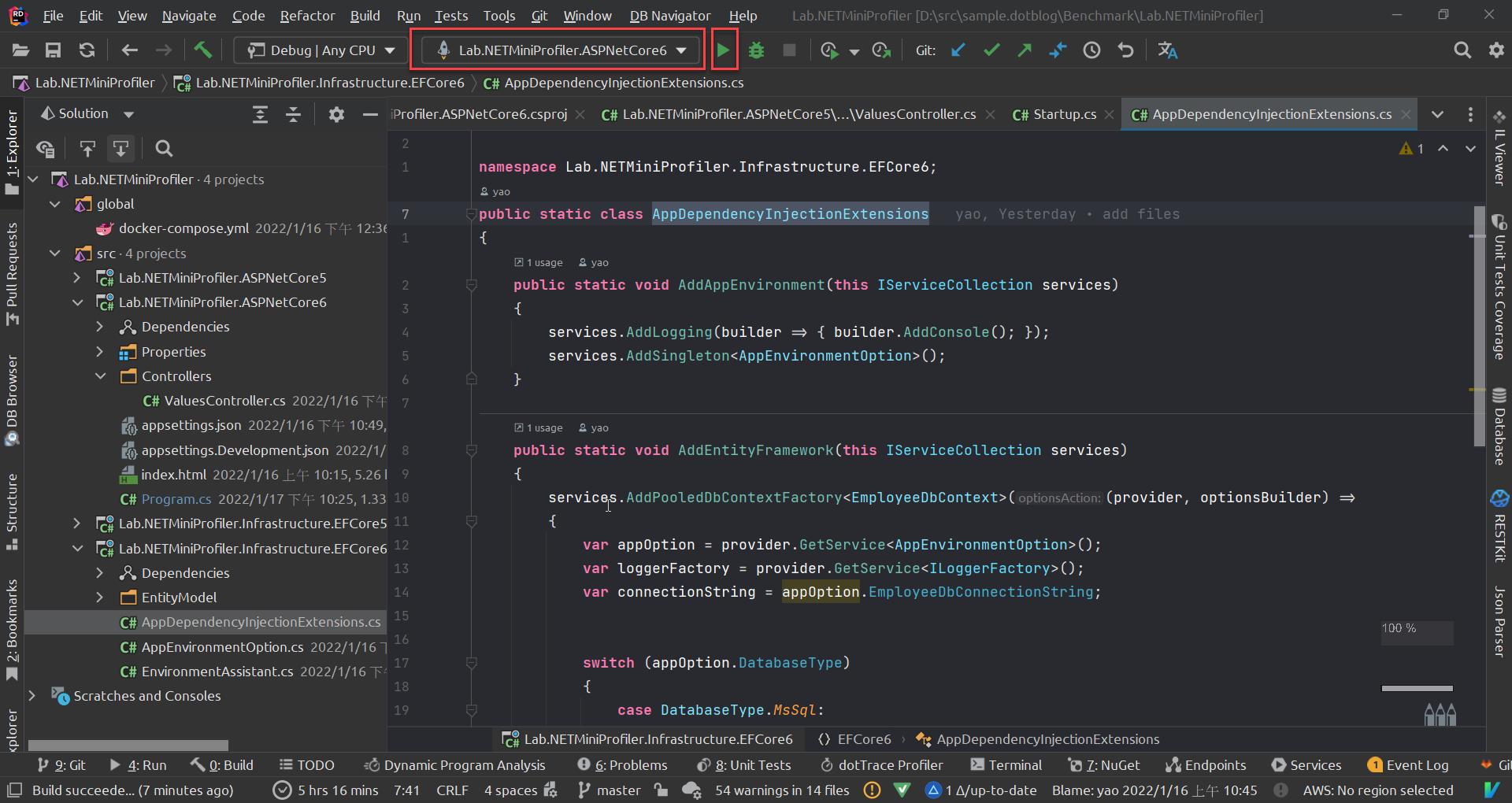Screen dimensions: 1512x803
Task: Open IDE settings gear in toolbar
Action: (1496, 50)
